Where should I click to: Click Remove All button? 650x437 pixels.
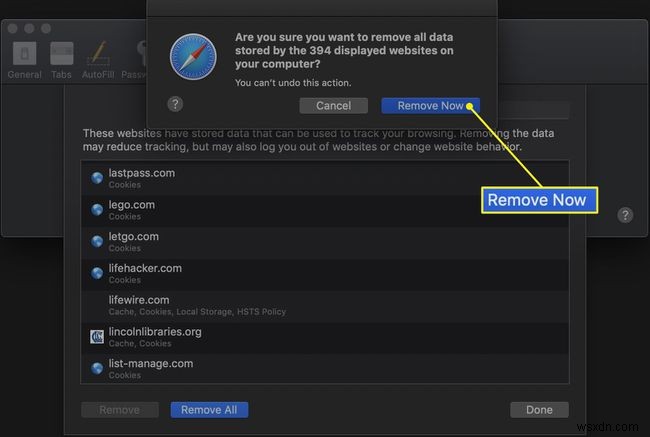pos(209,410)
